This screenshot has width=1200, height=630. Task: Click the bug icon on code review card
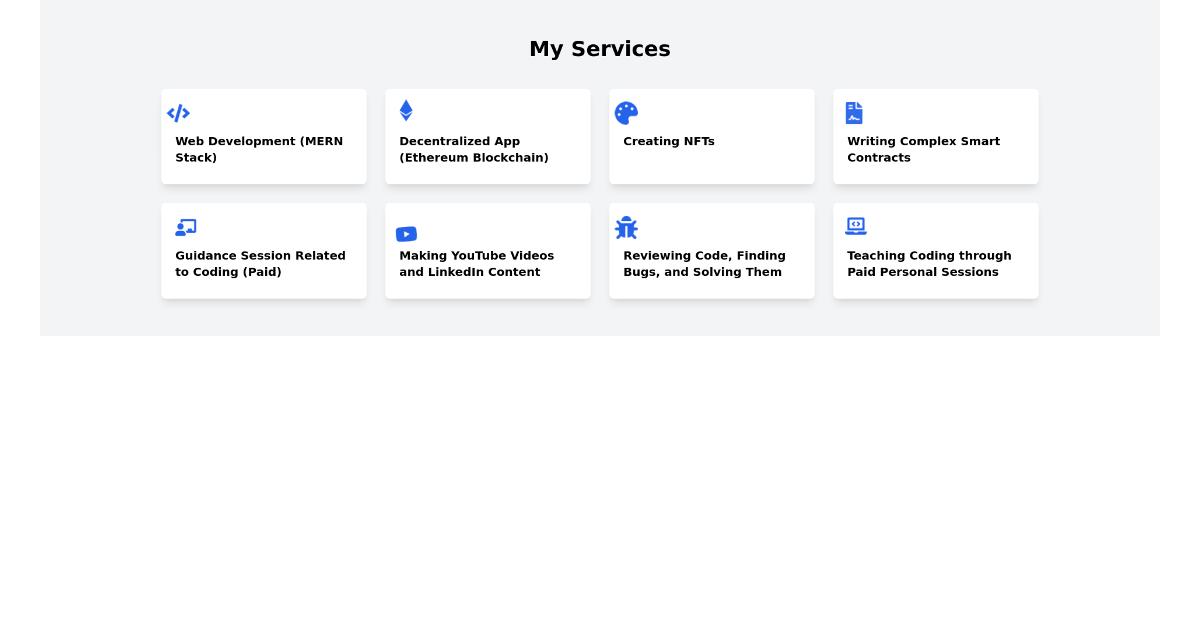(627, 228)
